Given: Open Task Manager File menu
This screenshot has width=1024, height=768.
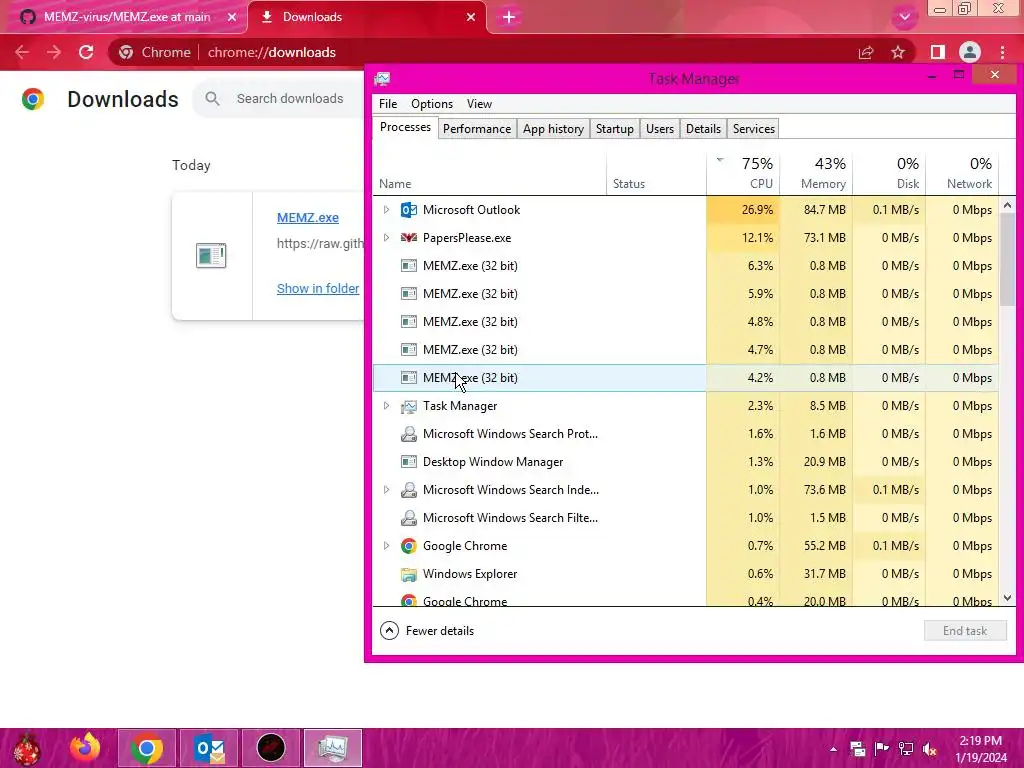Looking at the screenshot, I should tap(388, 104).
